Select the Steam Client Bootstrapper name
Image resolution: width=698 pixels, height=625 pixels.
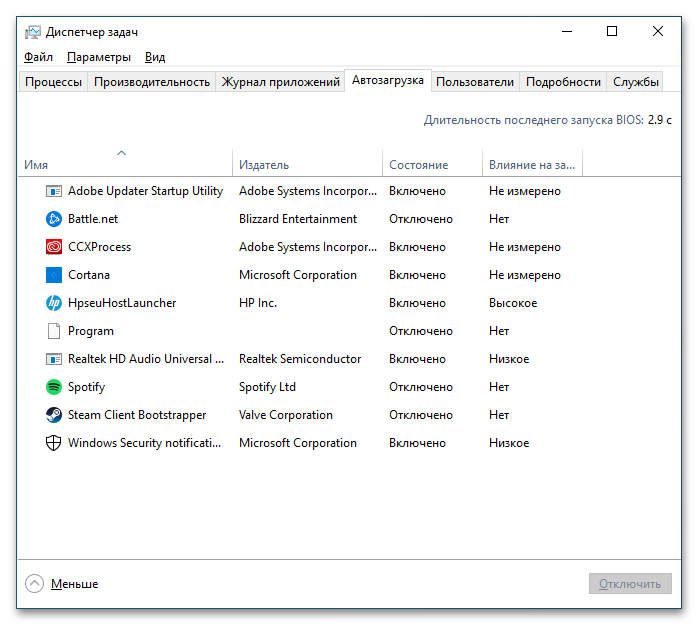point(137,415)
